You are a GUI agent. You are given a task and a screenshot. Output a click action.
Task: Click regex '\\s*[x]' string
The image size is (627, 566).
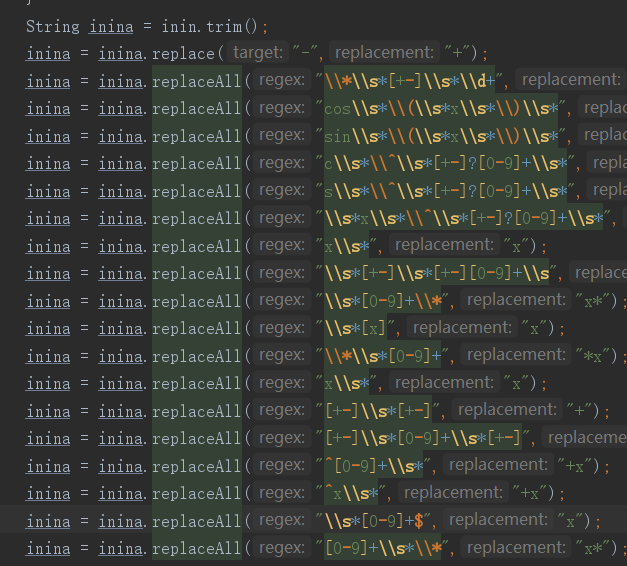(x=355, y=328)
